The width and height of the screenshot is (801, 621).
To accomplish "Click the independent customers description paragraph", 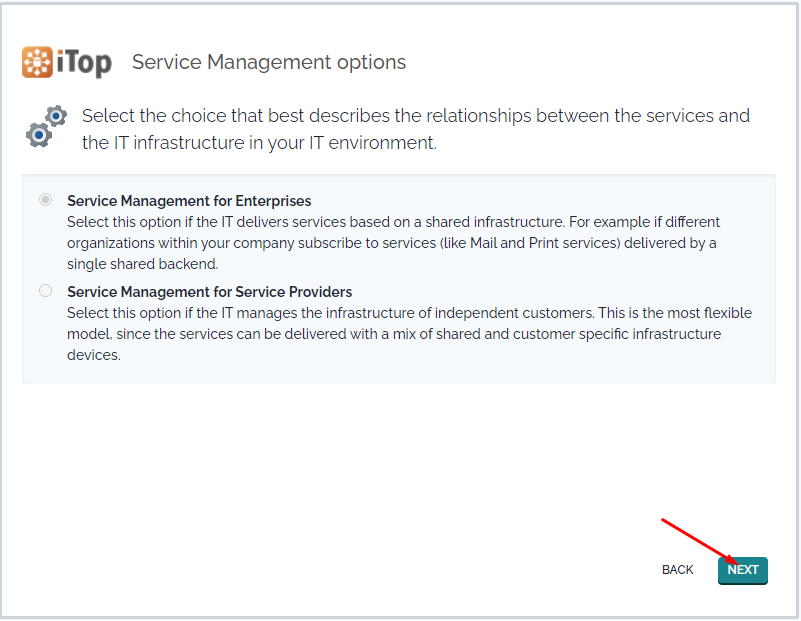I will click(x=409, y=334).
